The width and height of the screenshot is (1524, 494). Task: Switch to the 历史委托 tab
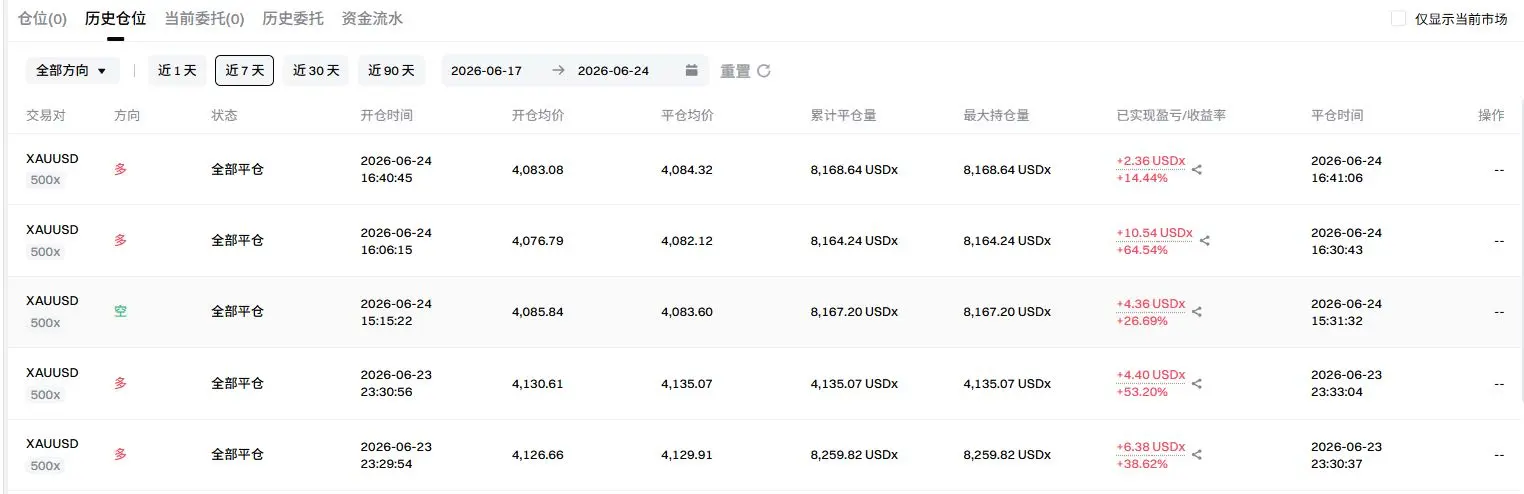(x=293, y=18)
